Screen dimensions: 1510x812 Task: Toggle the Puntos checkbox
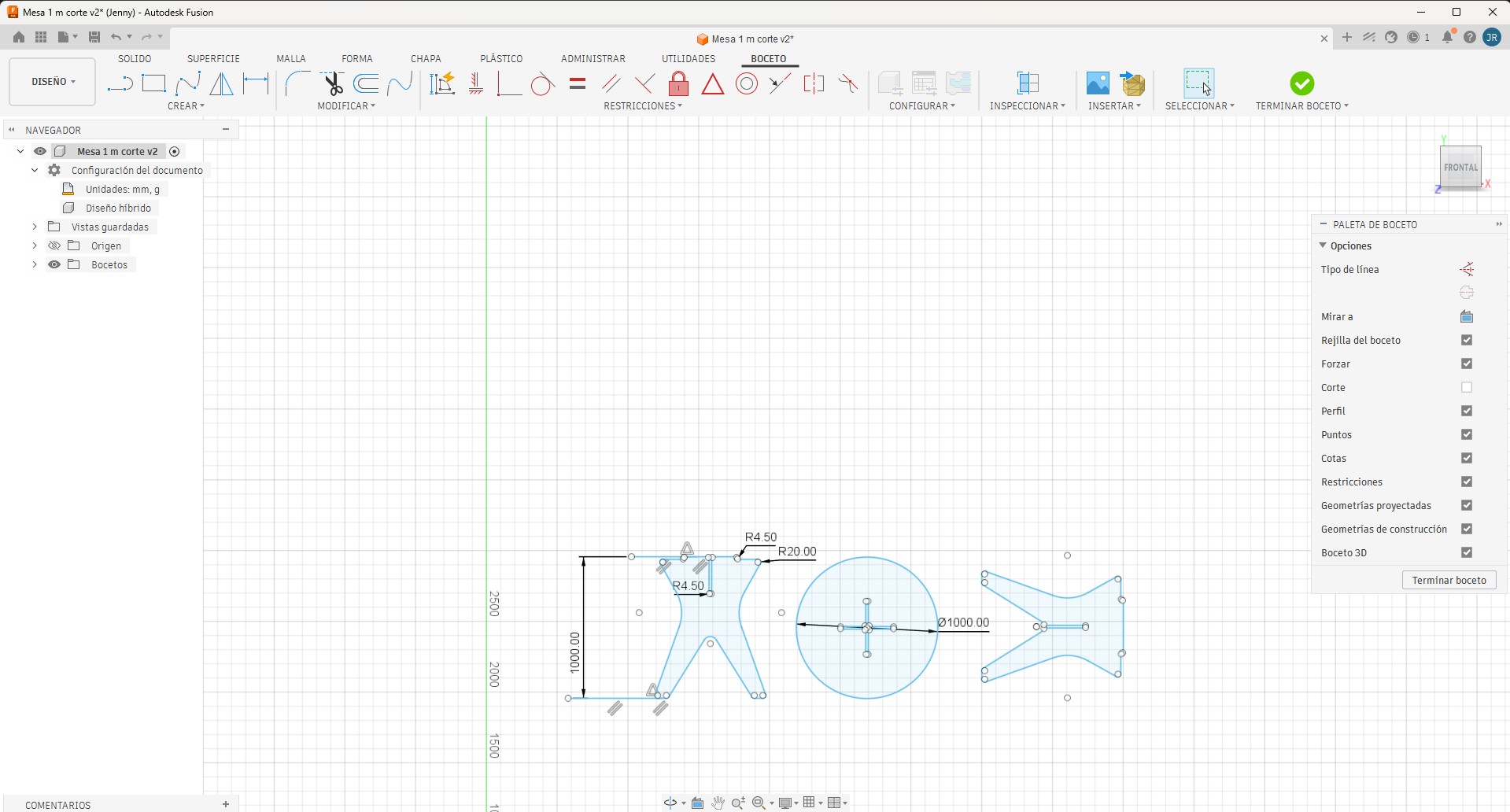coord(1467,434)
